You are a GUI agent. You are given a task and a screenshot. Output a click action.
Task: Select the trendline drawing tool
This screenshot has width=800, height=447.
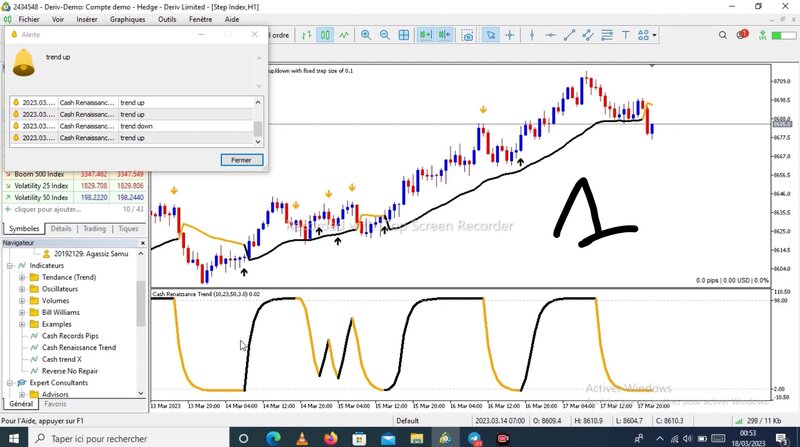coord(569,35)
